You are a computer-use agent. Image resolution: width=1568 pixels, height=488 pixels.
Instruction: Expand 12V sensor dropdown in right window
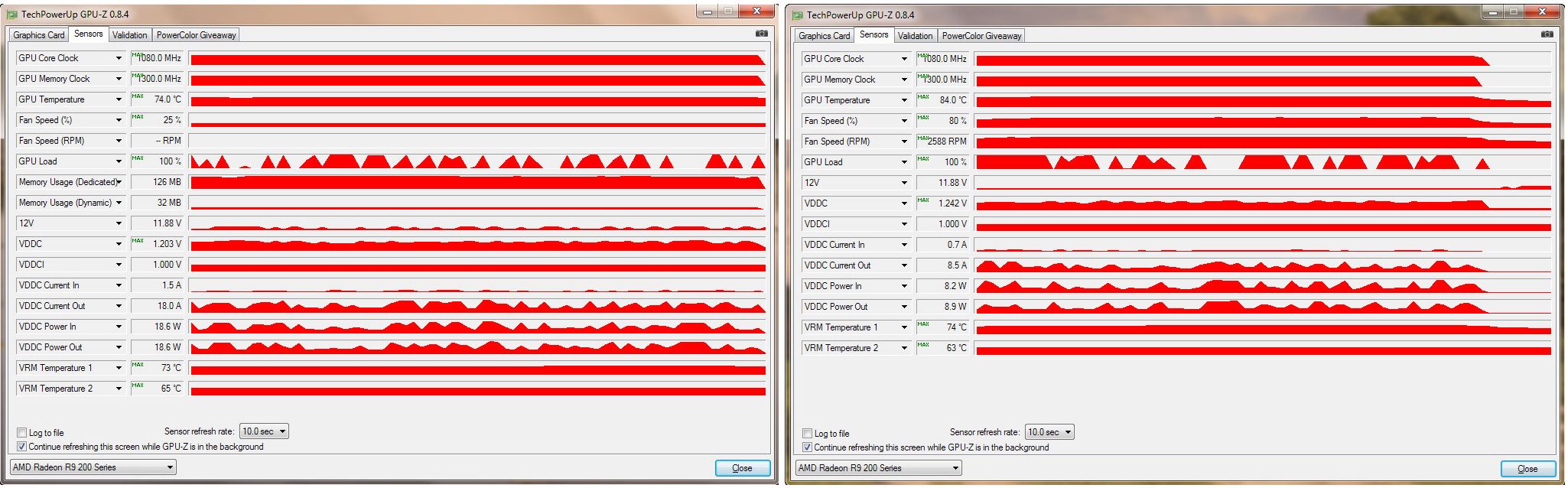904,183
